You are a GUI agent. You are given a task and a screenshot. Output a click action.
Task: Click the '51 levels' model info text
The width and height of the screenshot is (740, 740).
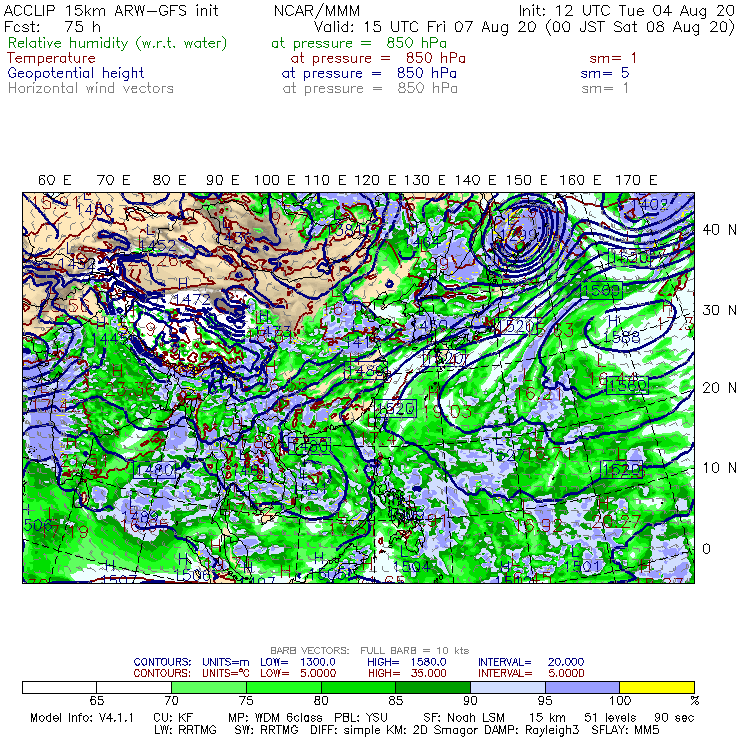pos(610,718)
